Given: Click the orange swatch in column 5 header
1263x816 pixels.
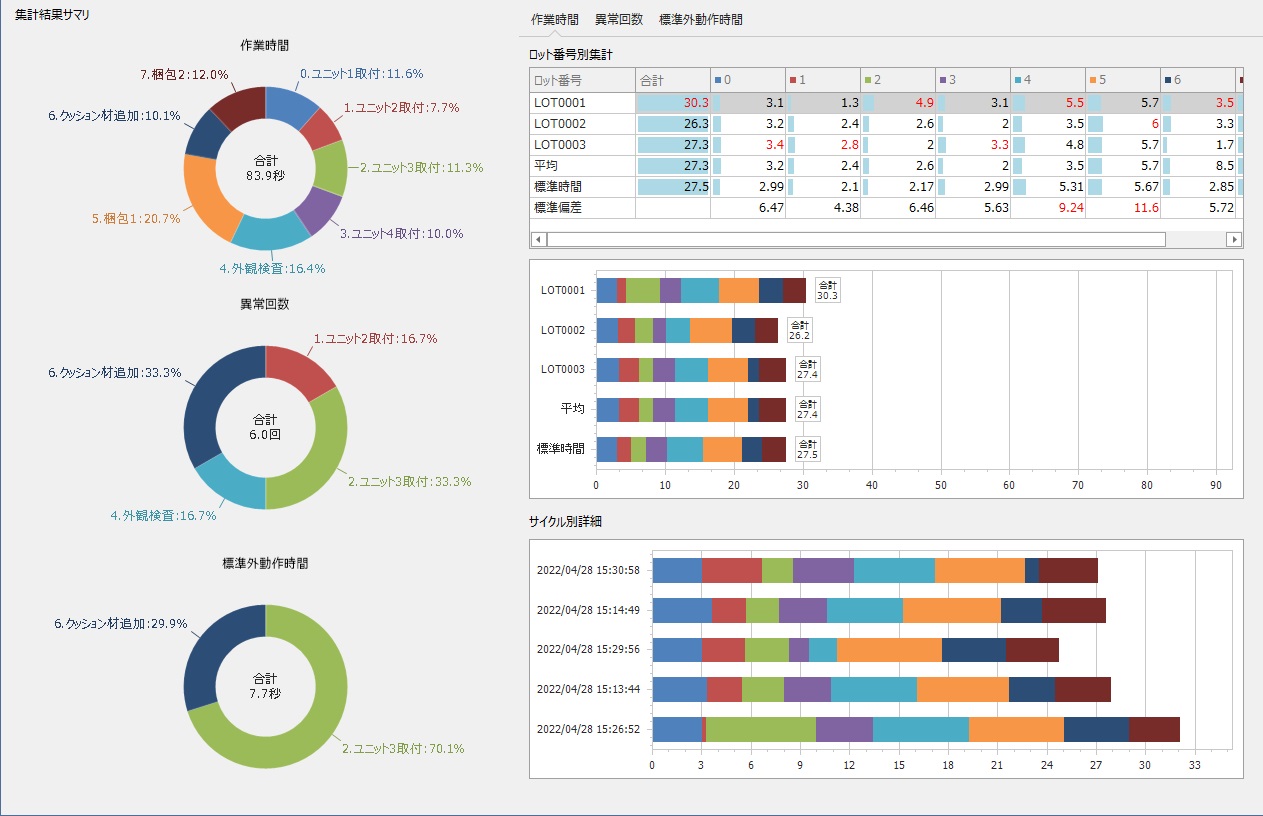Looking at the screenshot, I should [x=1093, y=80].
